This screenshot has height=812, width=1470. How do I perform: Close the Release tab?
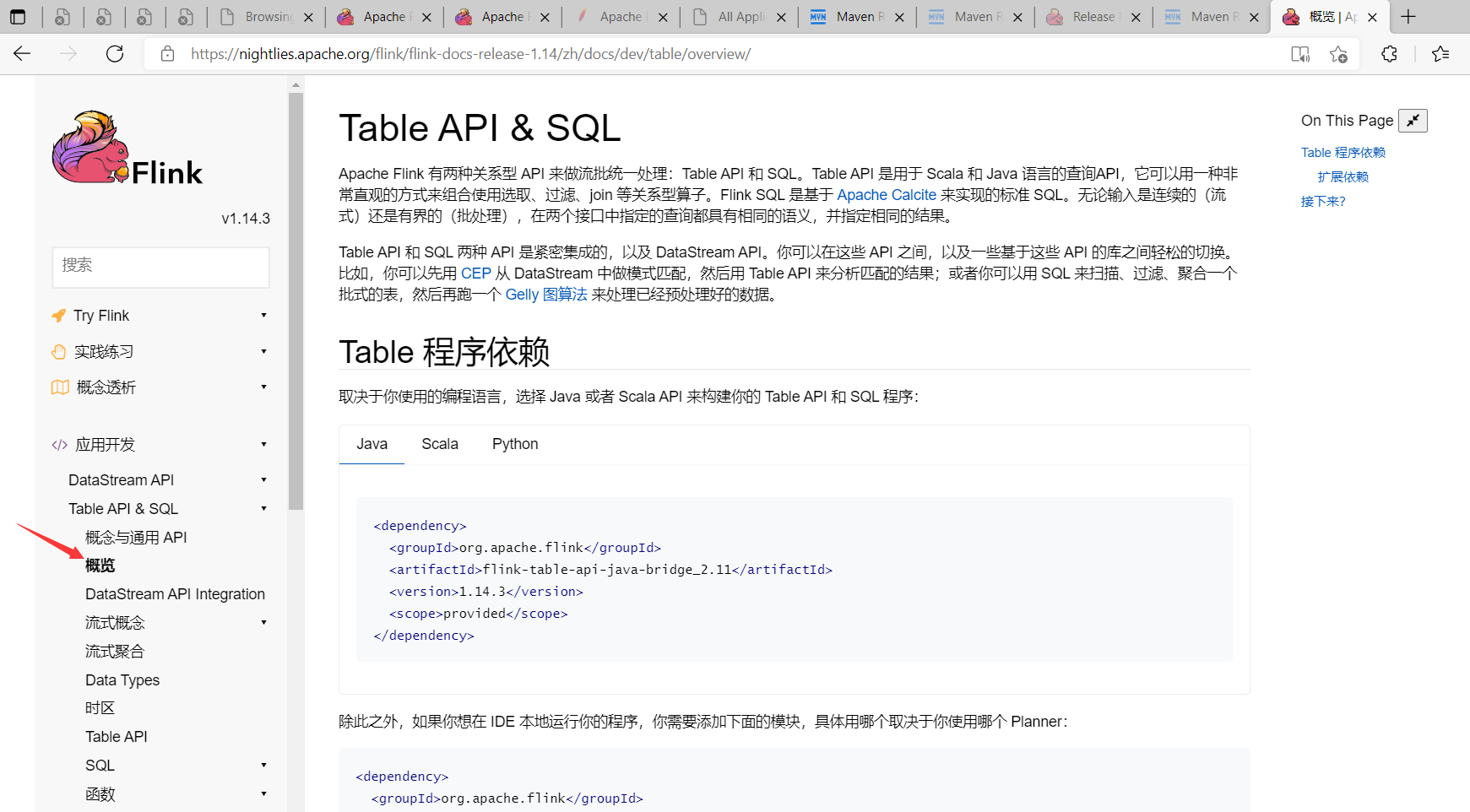pyautogui.click(x=1136, y=17)
